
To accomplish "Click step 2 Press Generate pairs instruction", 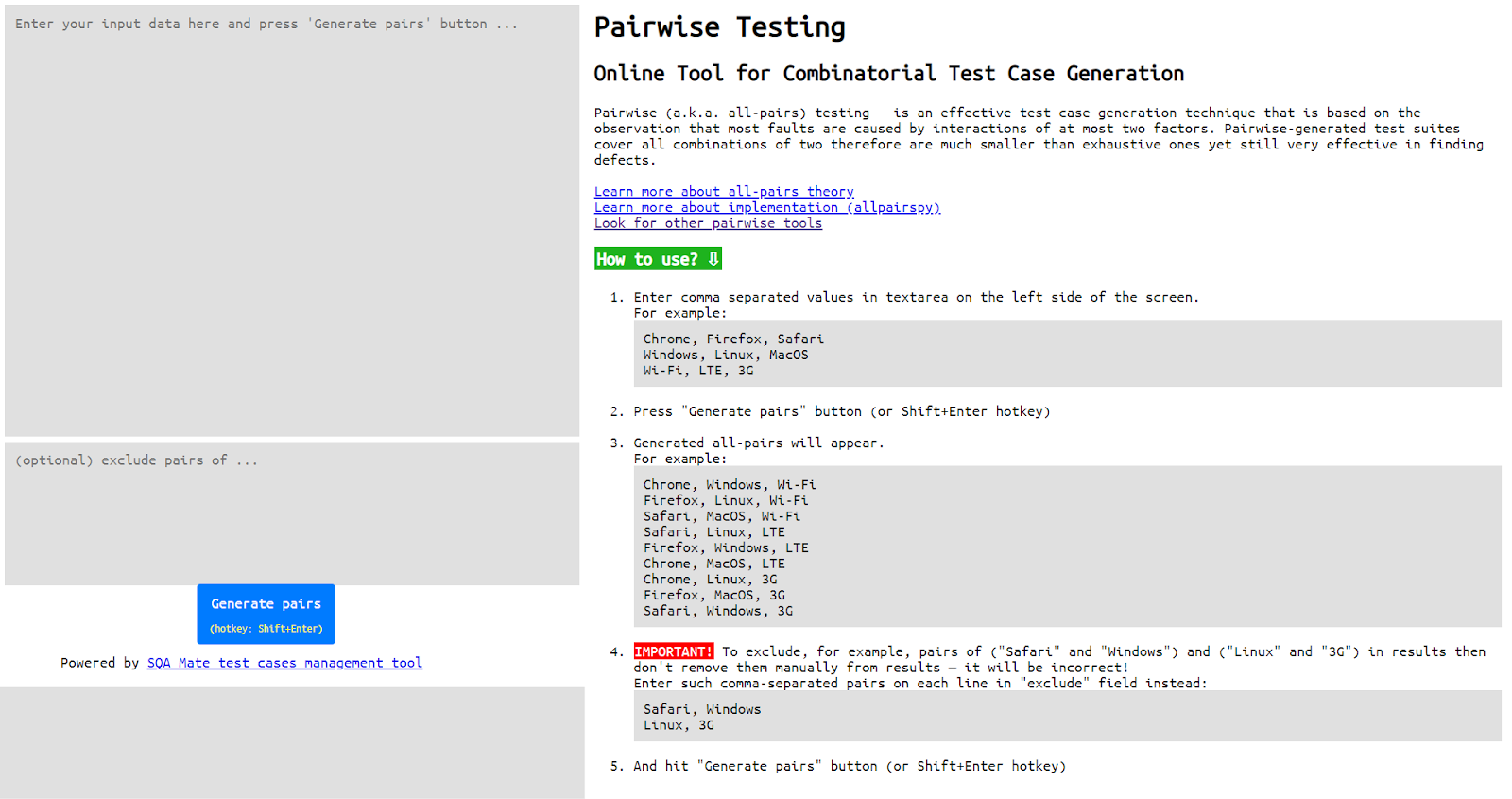I will click(842, 411).
